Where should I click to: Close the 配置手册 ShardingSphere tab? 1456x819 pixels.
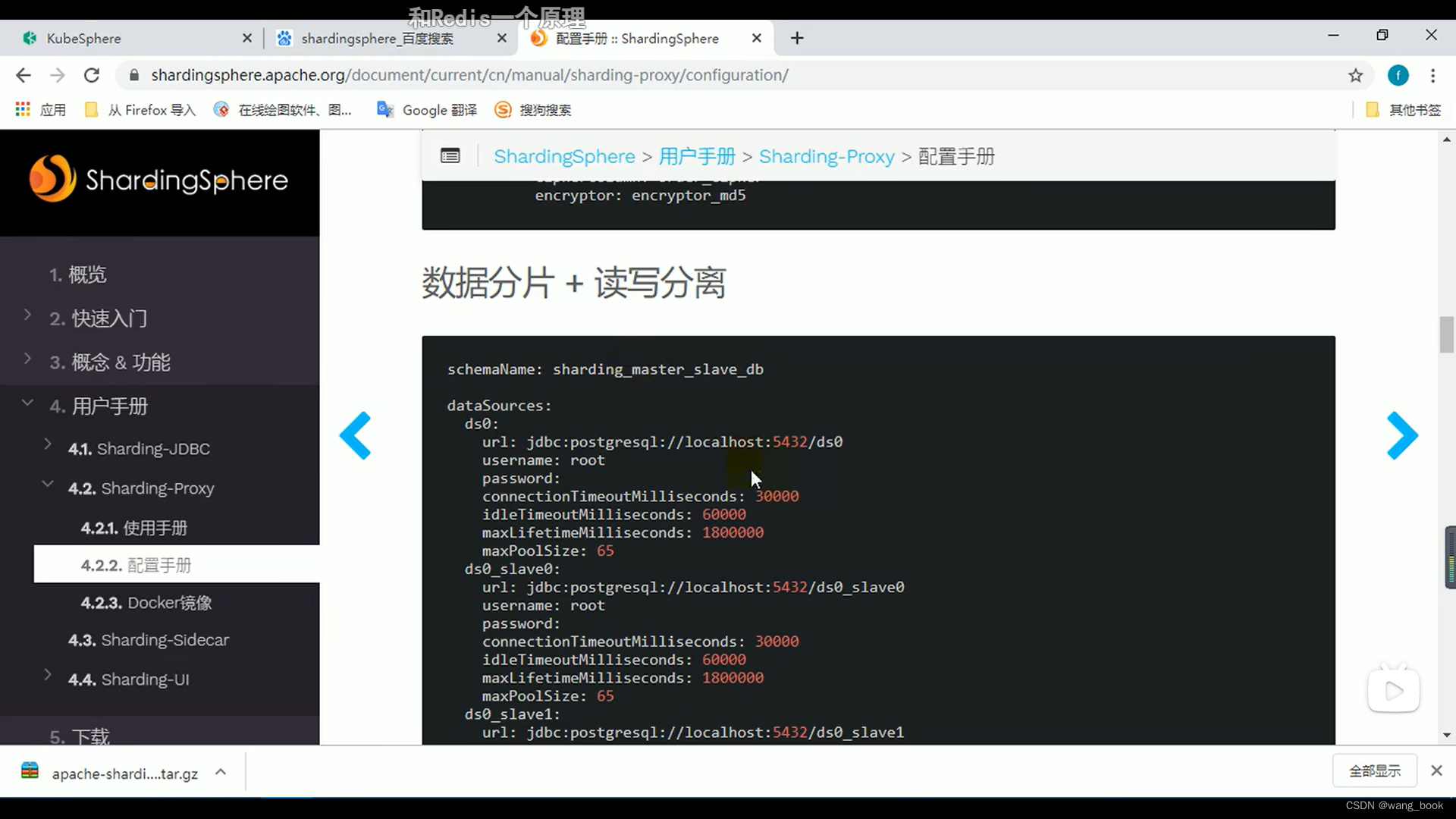pos(757,38)
